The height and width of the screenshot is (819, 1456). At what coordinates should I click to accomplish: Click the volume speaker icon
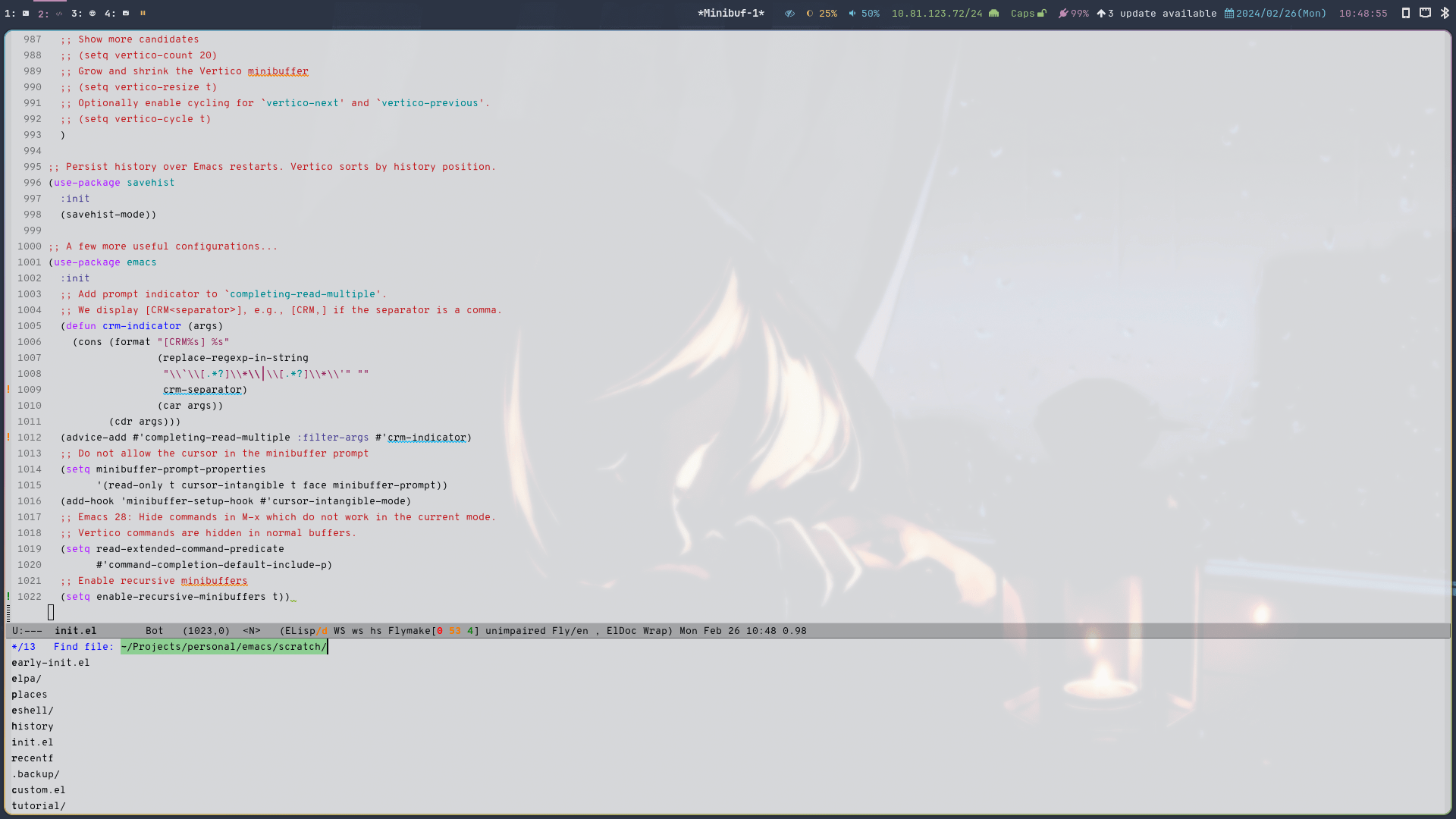[x=852, y=13]
